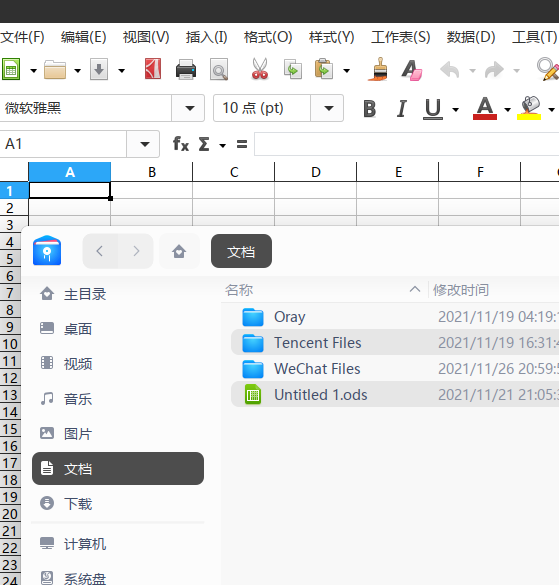Click the Copy icon in toolbar
Viewport: 559px width, 585px height.
tap(293, 69)
